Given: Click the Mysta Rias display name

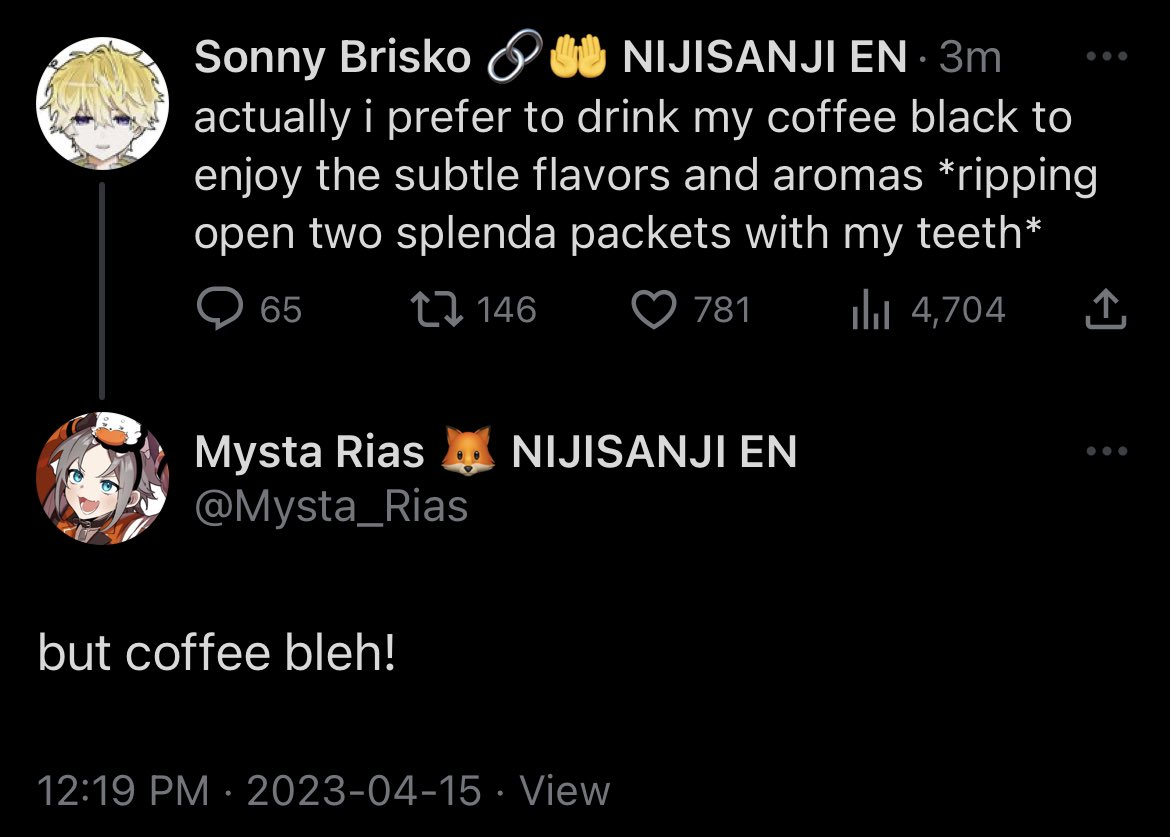Looking at the screenshot, I should (x=310, y=453).
